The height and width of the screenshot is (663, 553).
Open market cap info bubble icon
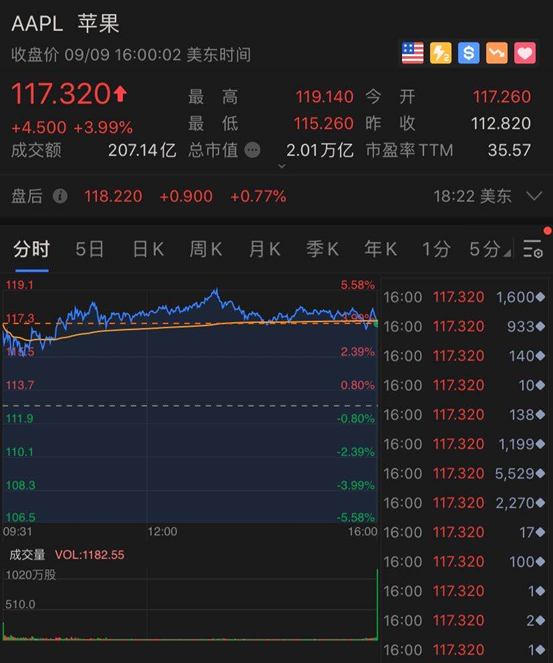(252, 150)
